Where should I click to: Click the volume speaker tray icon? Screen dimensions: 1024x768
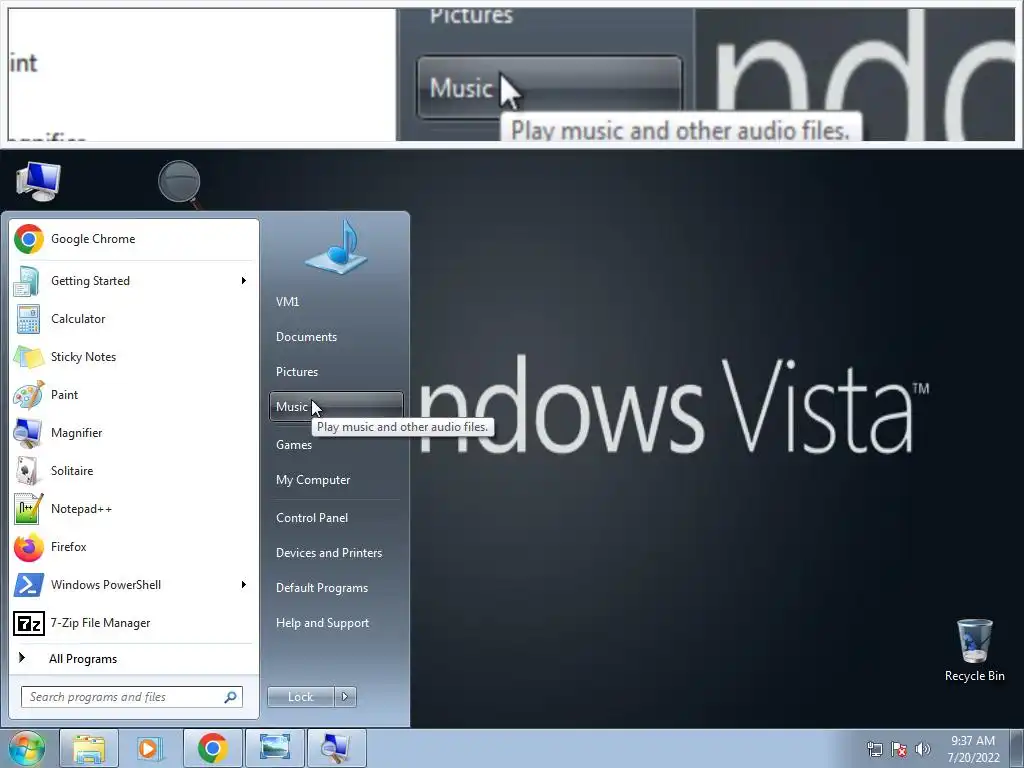click(923, 749)
